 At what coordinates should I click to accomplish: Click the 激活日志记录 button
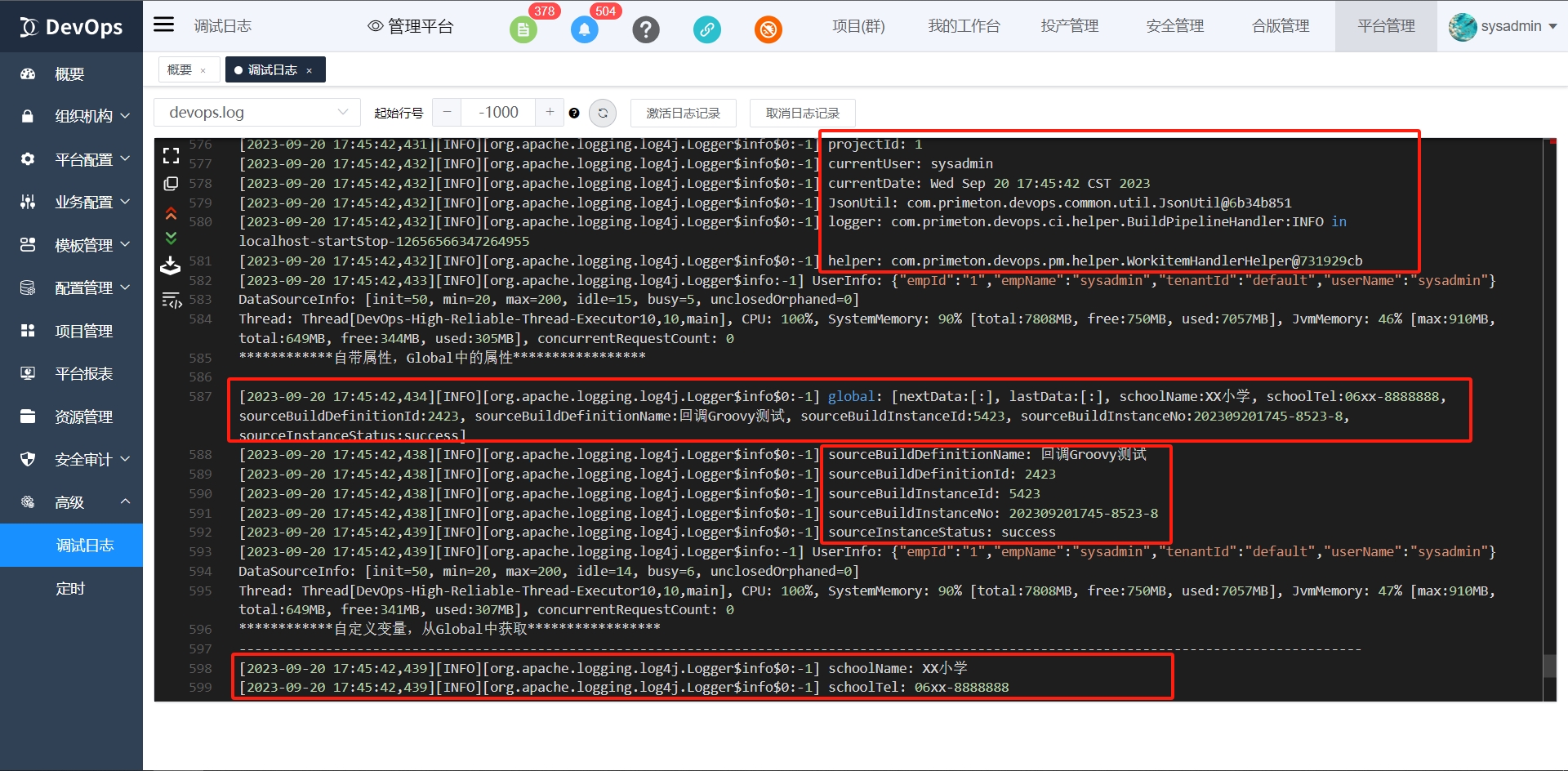683,113
